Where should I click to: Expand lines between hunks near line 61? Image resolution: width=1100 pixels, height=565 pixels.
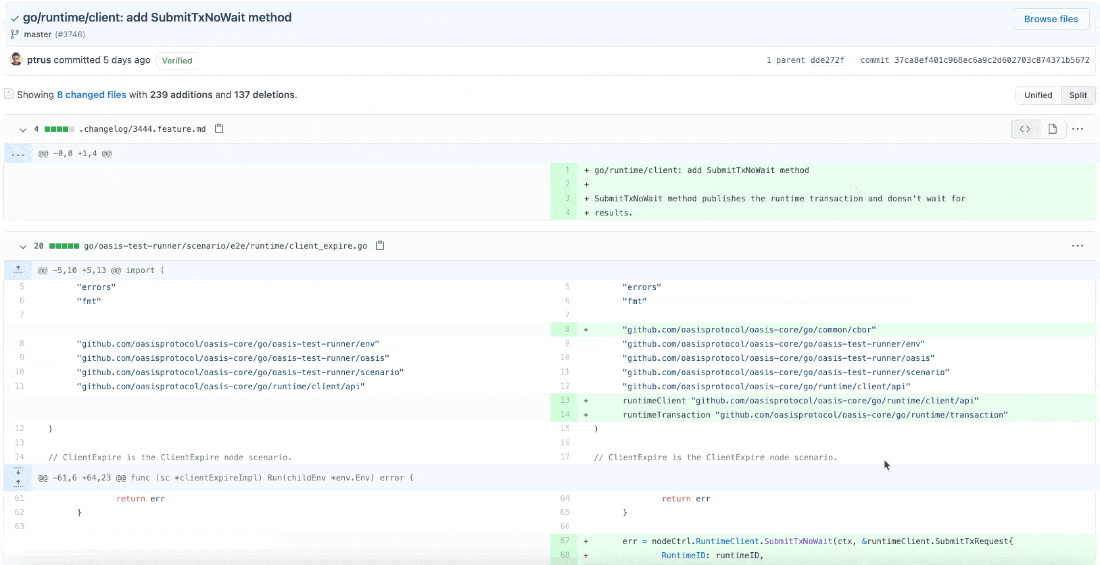pyautogui.click(x=18, y=477)
